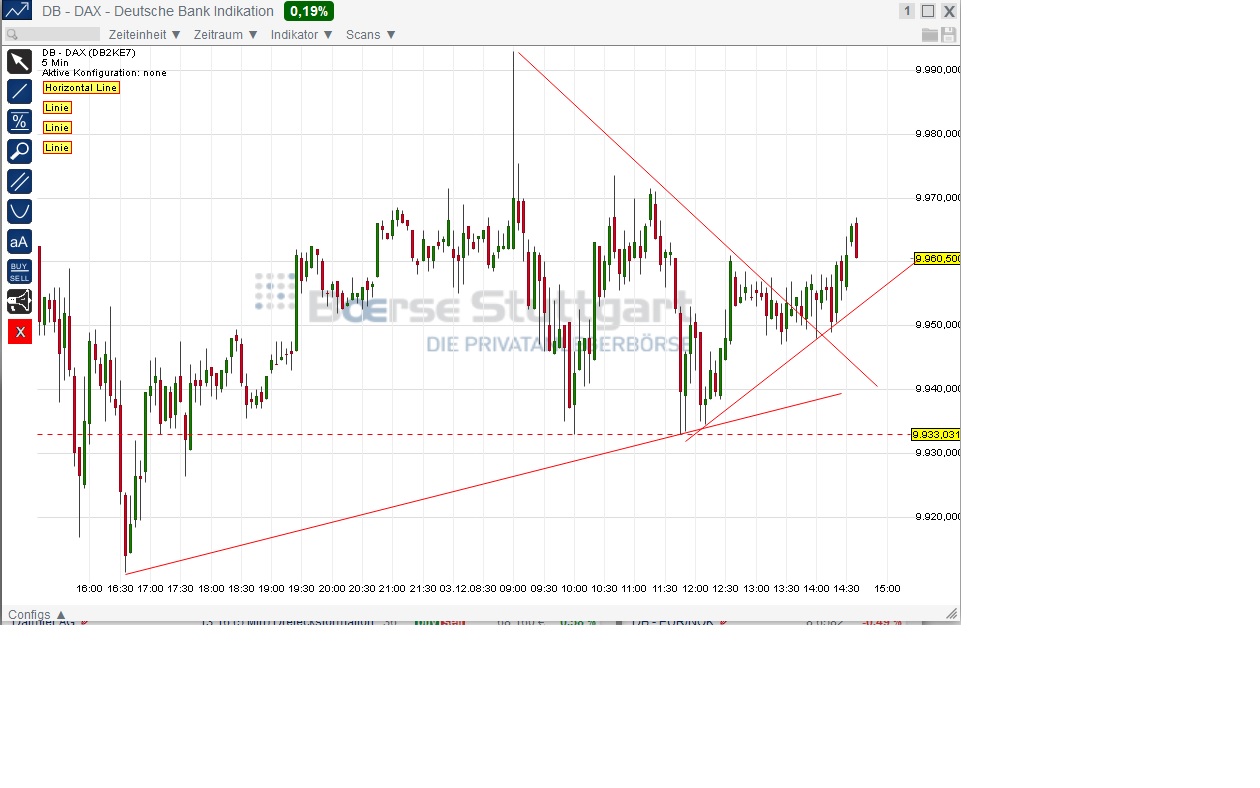Open the Zeiteinheit dropdown
This screenshot has height=788, width=1260.
(140, 33)
